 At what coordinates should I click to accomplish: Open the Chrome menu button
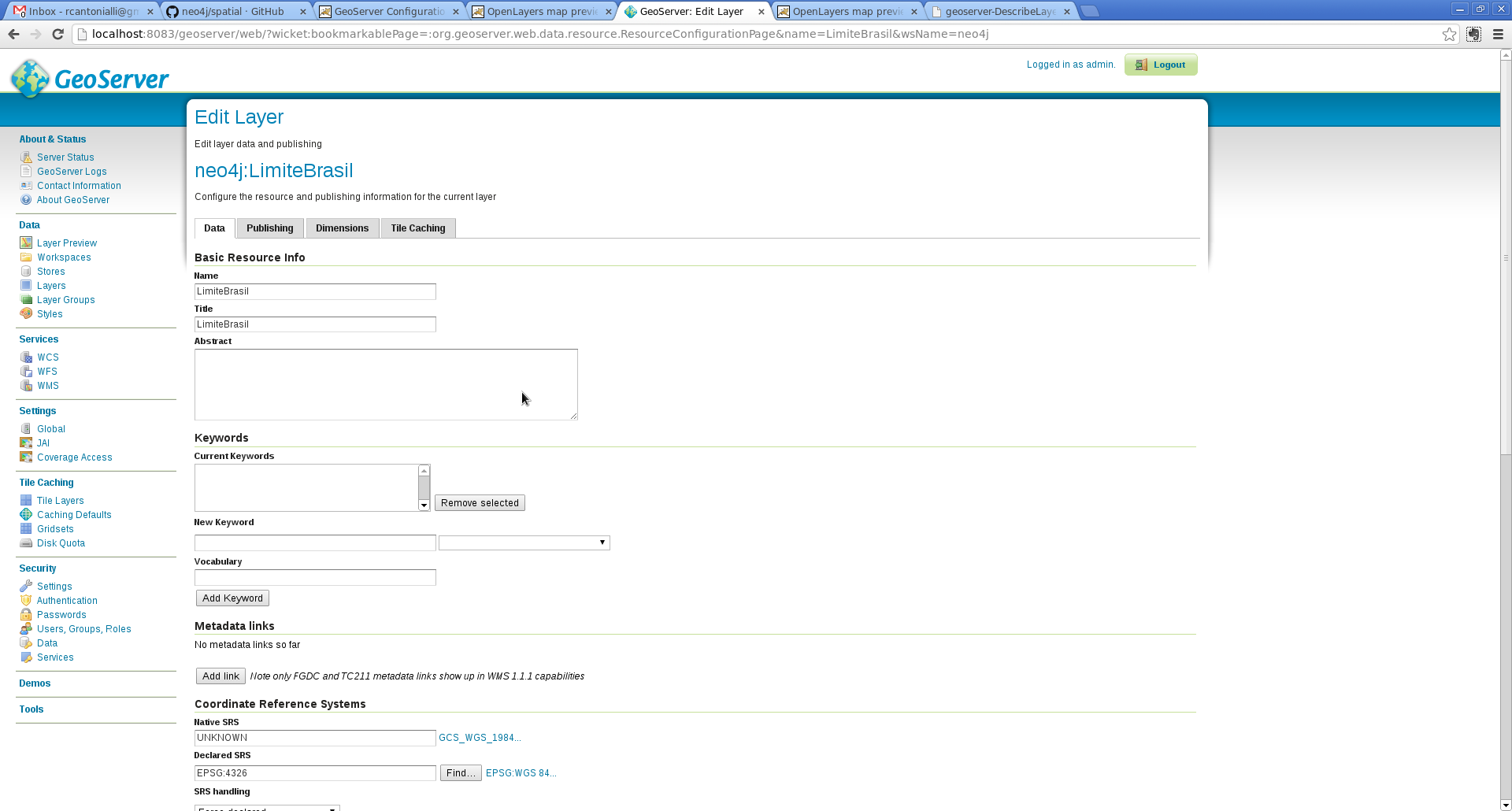[x=1498, y=34]
